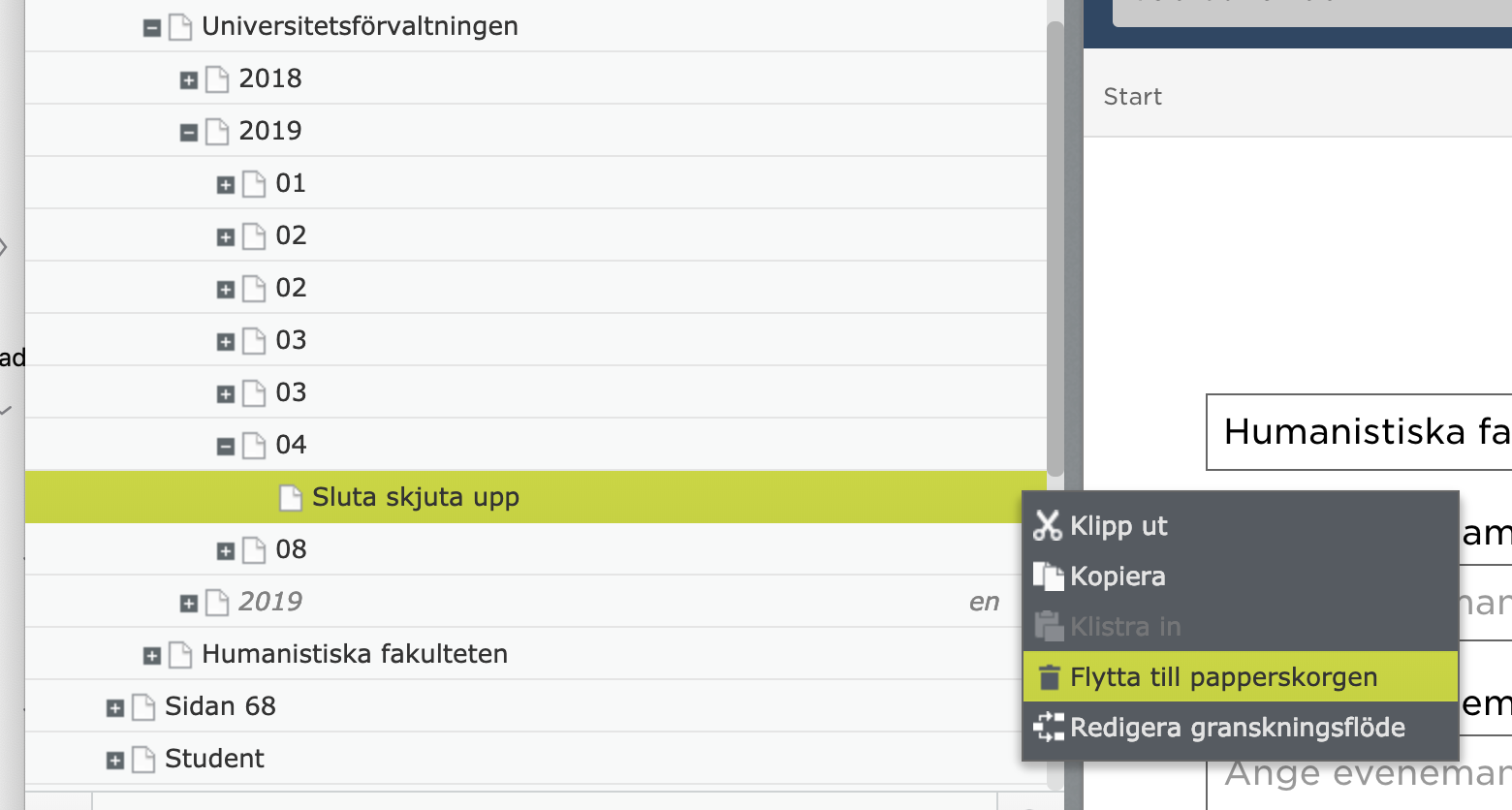Click the page icon beside Universitetsförvaltningen
The width and height of the screenshot is (1512, 810).
[180, 27]
